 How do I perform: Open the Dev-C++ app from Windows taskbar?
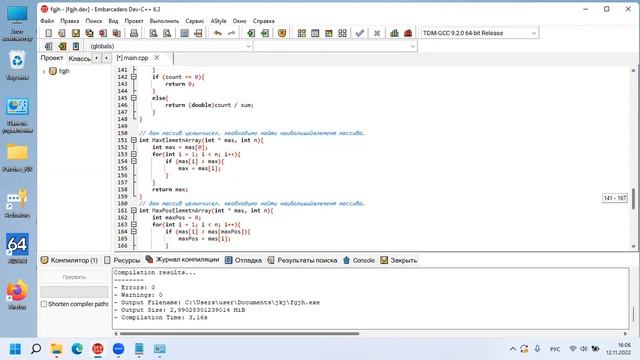point(98,349)
